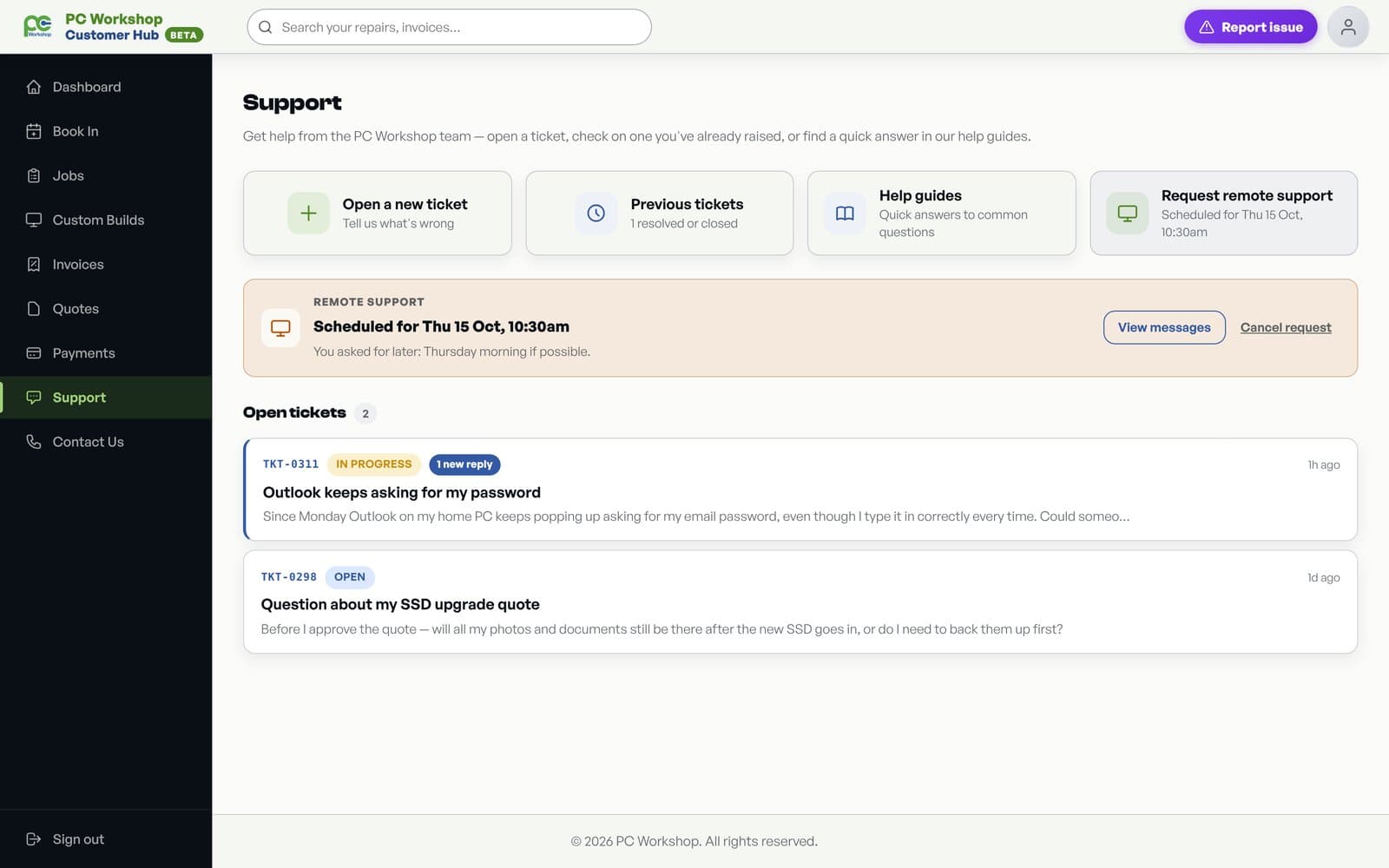Click the Payments card icon
This screenshot has width=1389, height=868.
[x=34, y=352]
